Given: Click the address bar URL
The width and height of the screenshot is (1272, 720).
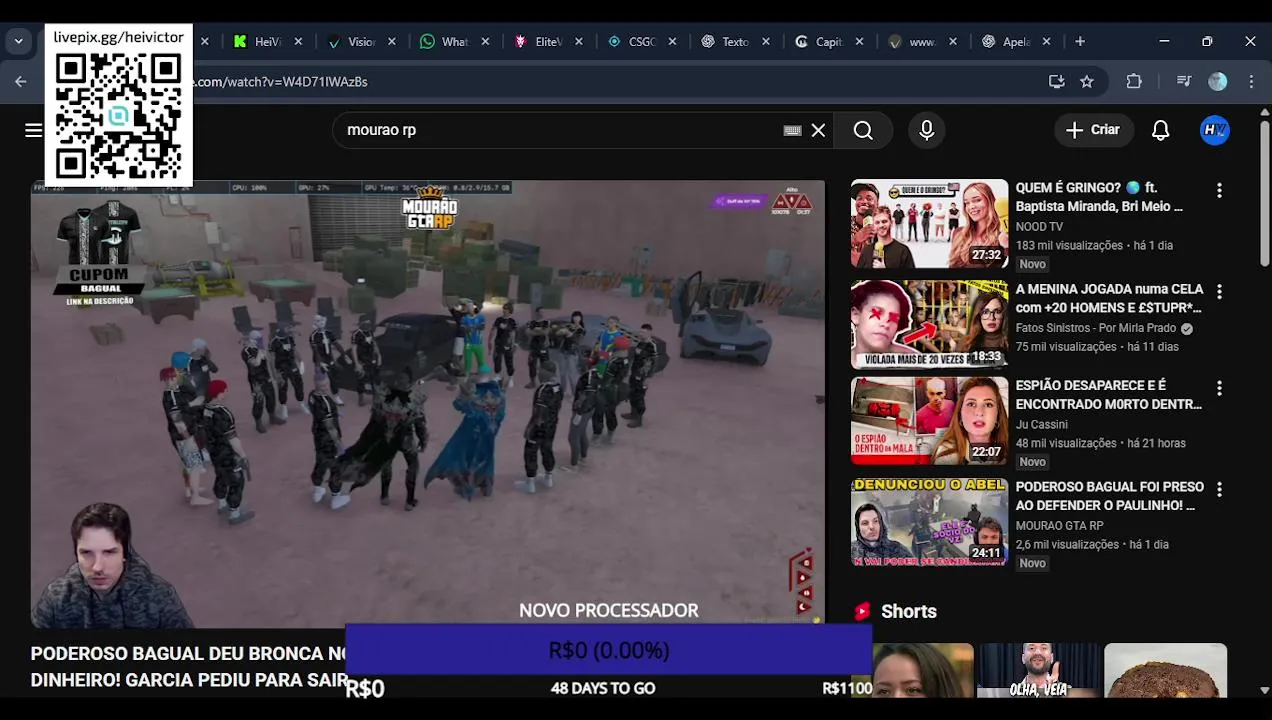Looking at the screenshot, I should tap(282, 82).
